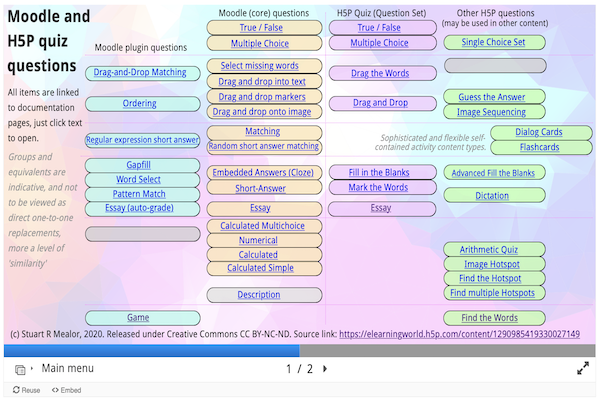Open Dictation link
The image size is (600, 400).
(492, 196)
